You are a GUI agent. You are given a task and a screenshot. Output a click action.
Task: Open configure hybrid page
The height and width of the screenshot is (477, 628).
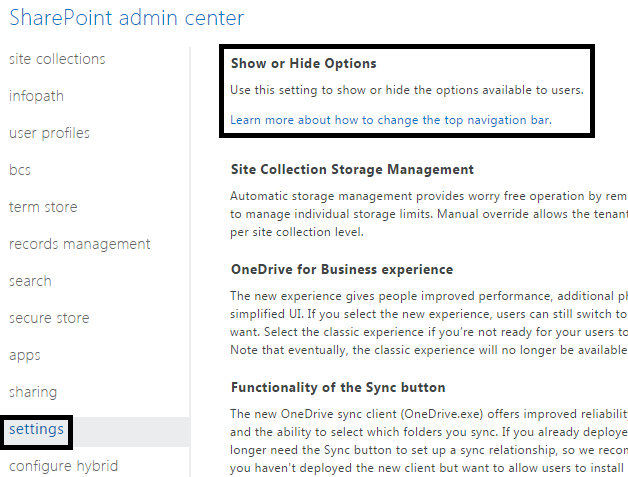[x=63, y=466]
